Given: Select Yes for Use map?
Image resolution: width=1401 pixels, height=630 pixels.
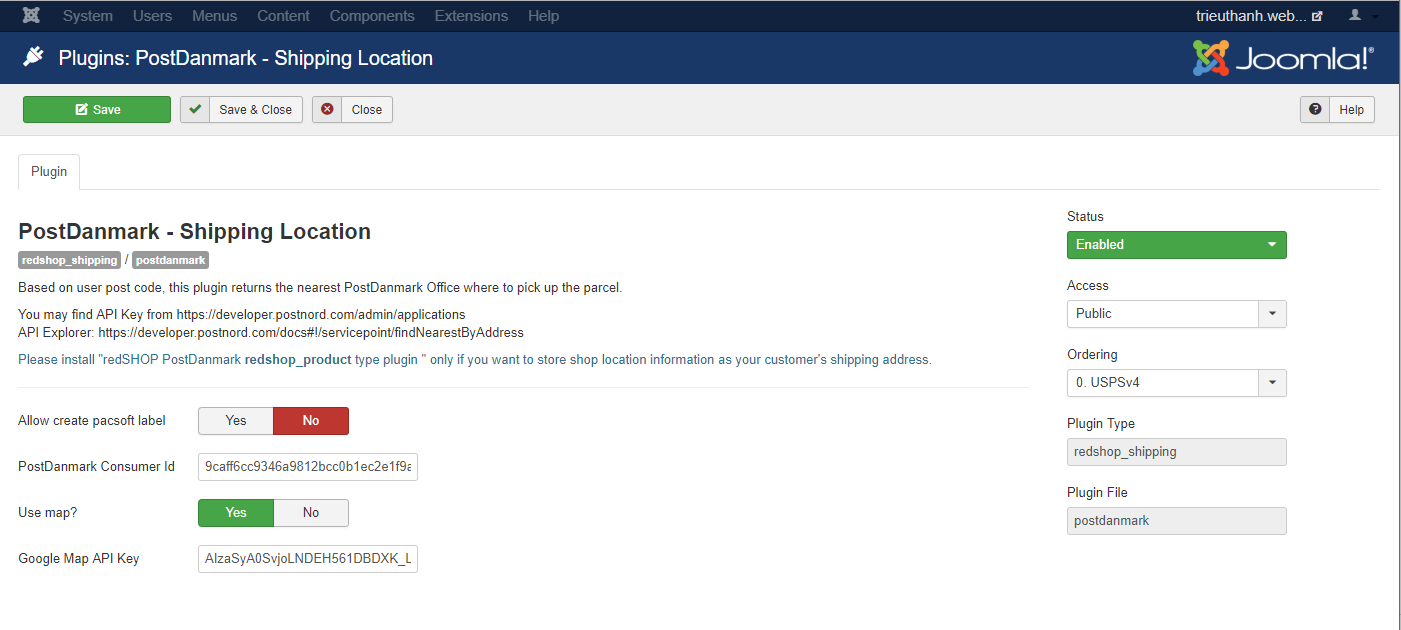Looking at the screenshot, I should [236, 513].
